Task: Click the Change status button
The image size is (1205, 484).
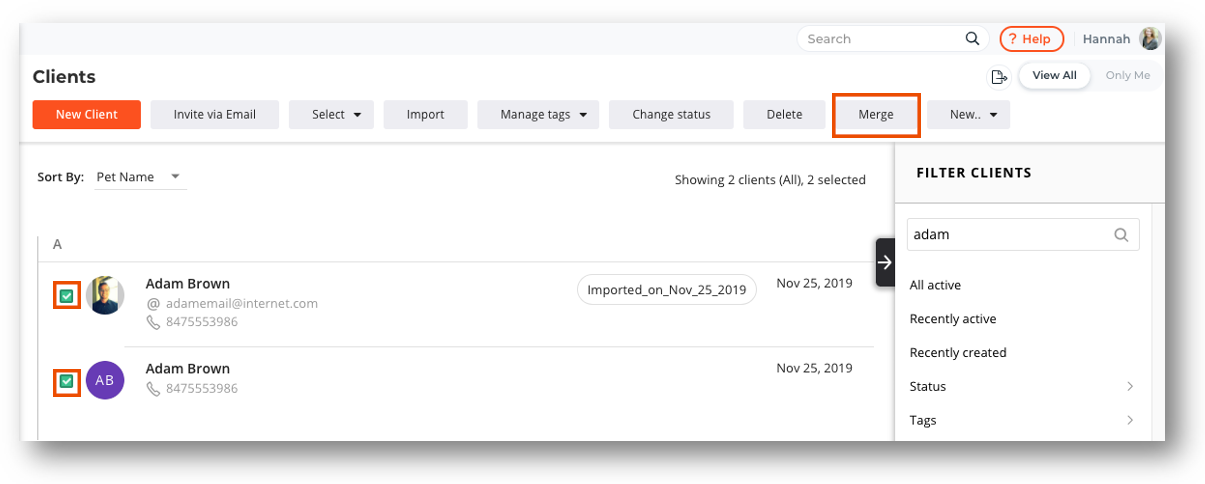Action: point(671,115)
